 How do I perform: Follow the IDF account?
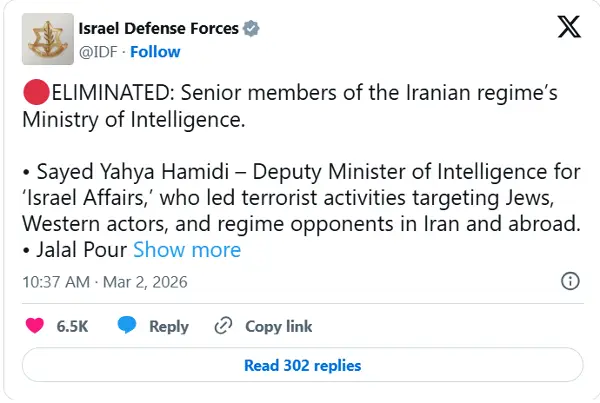(155, 51)
